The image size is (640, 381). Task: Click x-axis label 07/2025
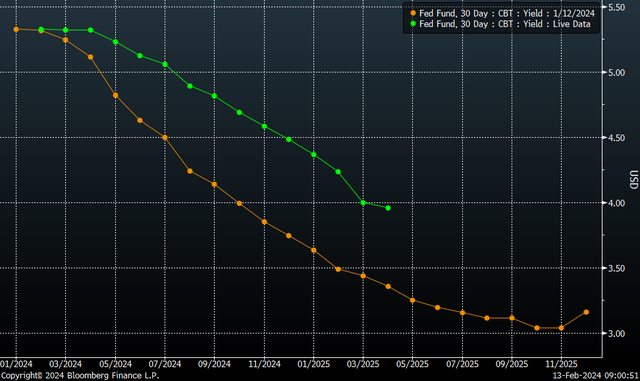point(462,364)
